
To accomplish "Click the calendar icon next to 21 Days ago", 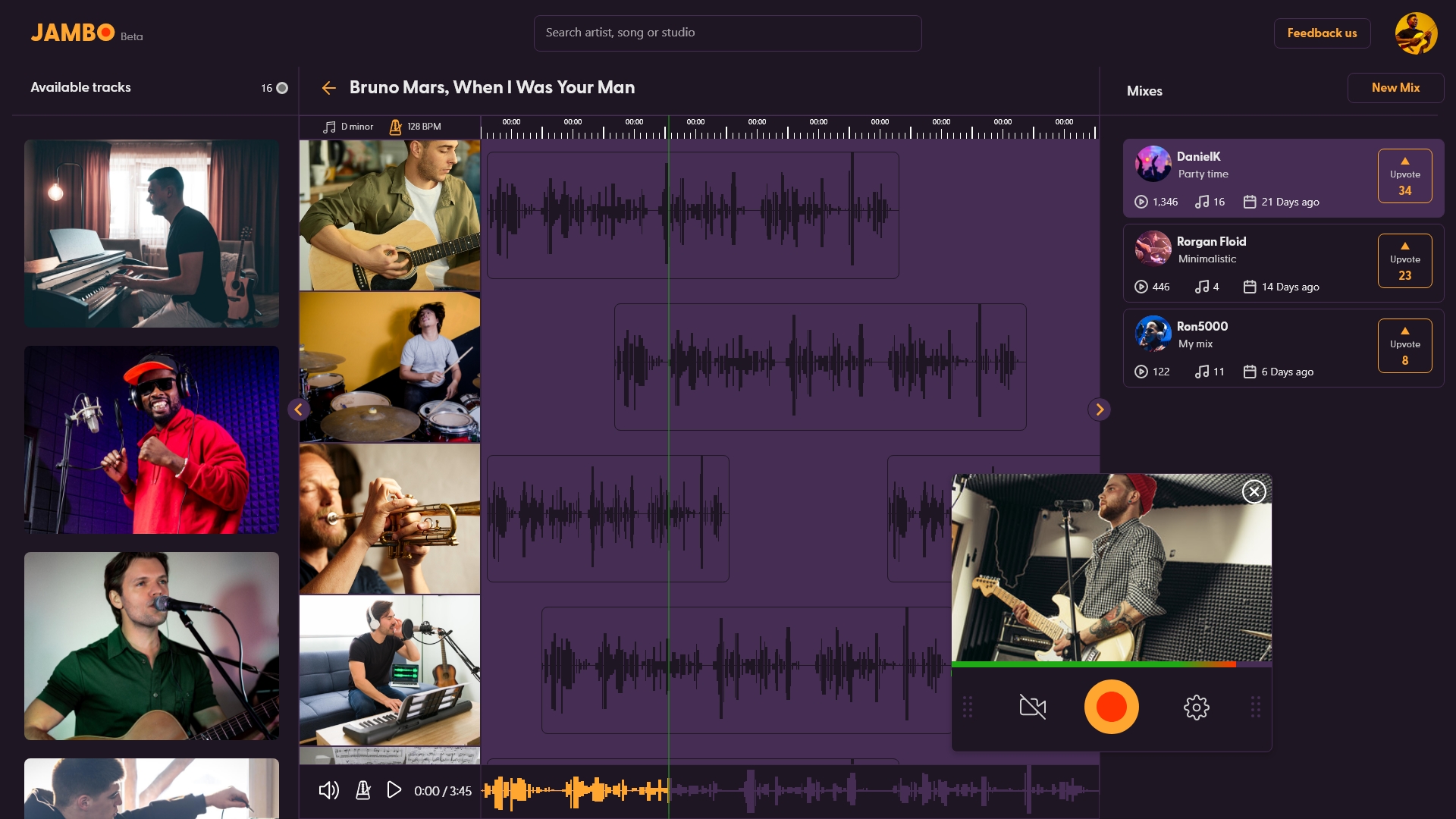I will (x=1250, y=202).
